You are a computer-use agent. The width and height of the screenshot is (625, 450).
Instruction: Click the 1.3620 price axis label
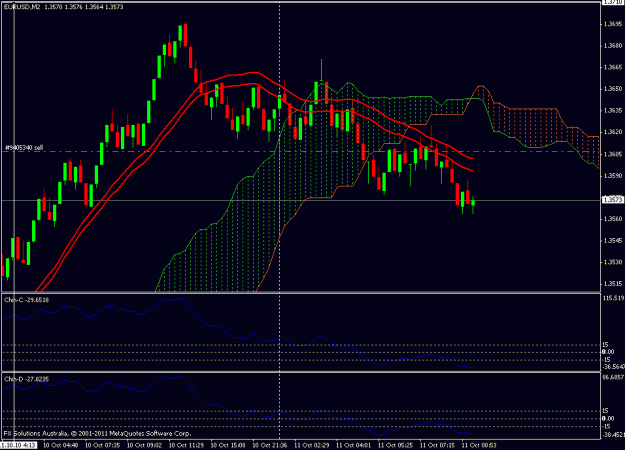(613, 132)
